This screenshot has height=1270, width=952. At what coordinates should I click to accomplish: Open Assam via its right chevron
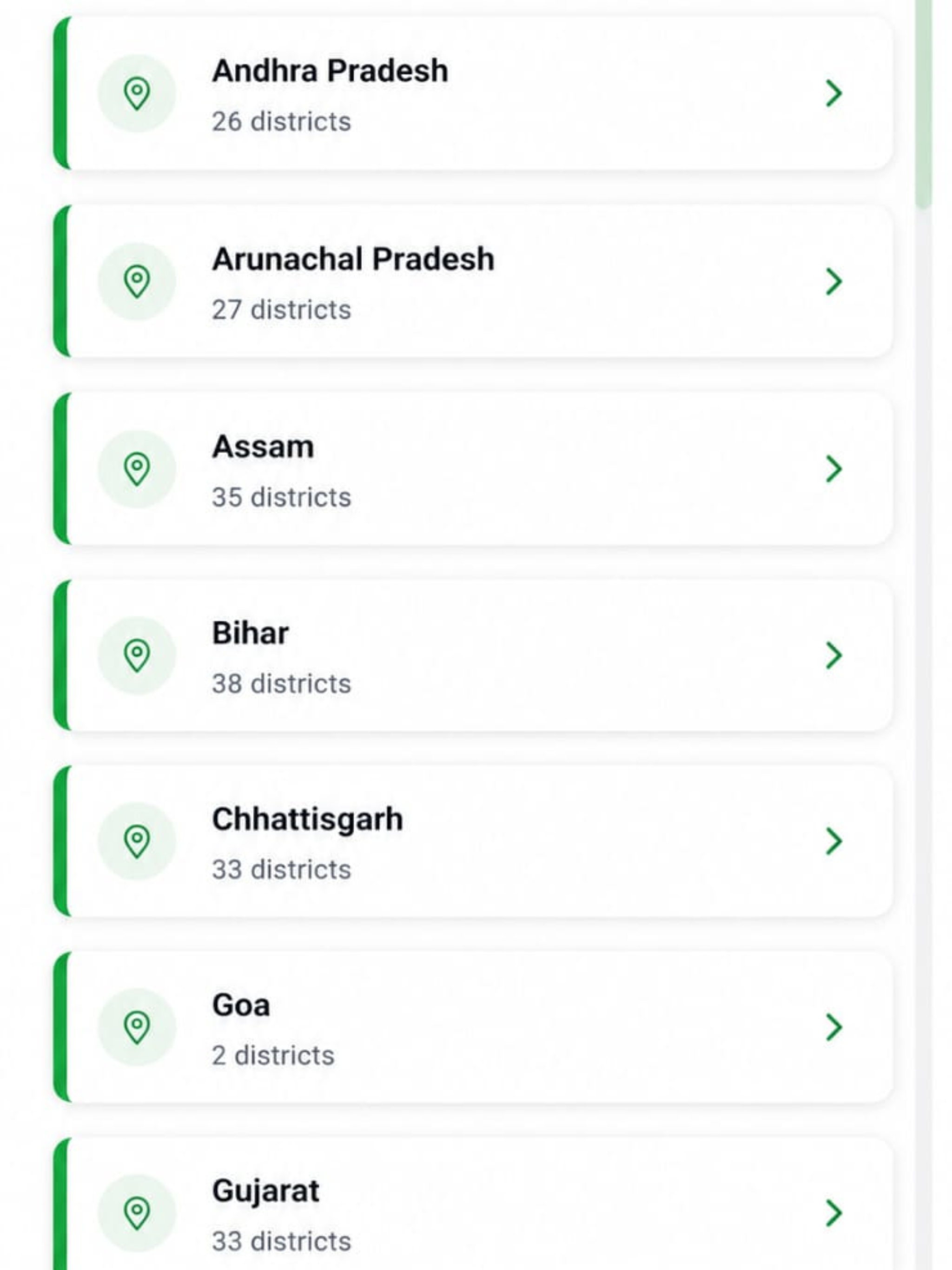(834, 469)
